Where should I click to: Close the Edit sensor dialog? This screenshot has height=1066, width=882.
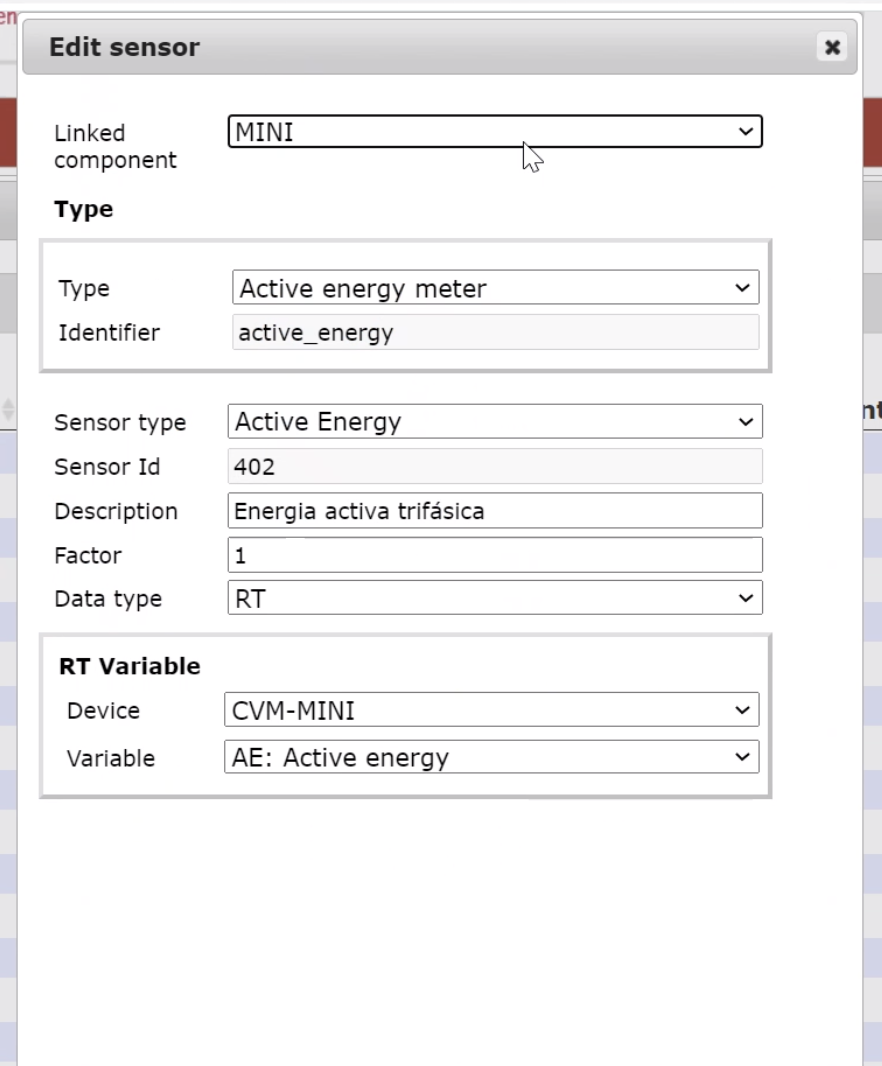(x=830, y=47)
